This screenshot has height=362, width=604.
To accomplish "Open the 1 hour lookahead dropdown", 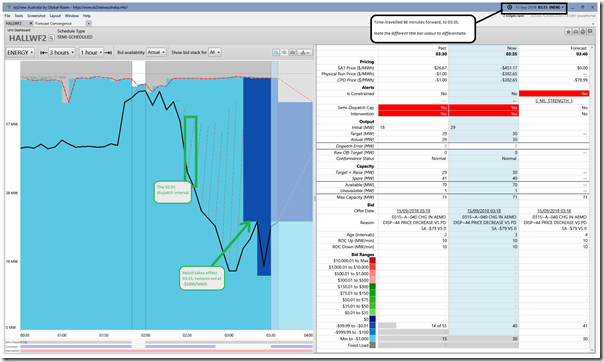I will tap(91, 52).
